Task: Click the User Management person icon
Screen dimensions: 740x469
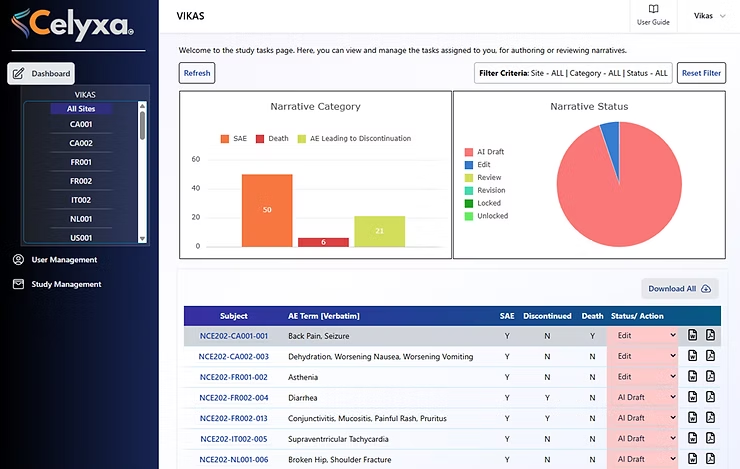Action: tap(18, 260)
